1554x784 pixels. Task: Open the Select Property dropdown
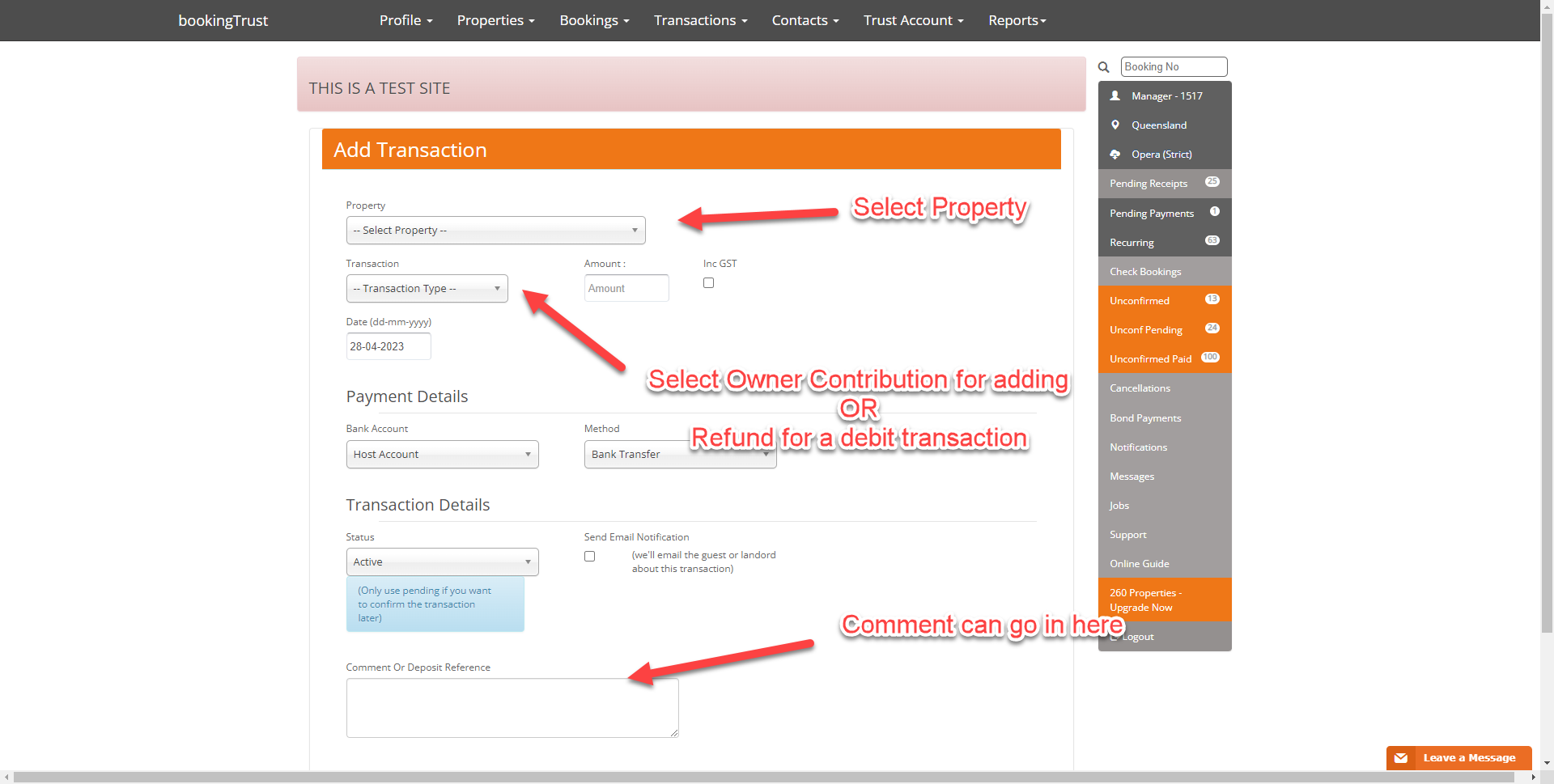pyautogui.click(x=495, y=231)
